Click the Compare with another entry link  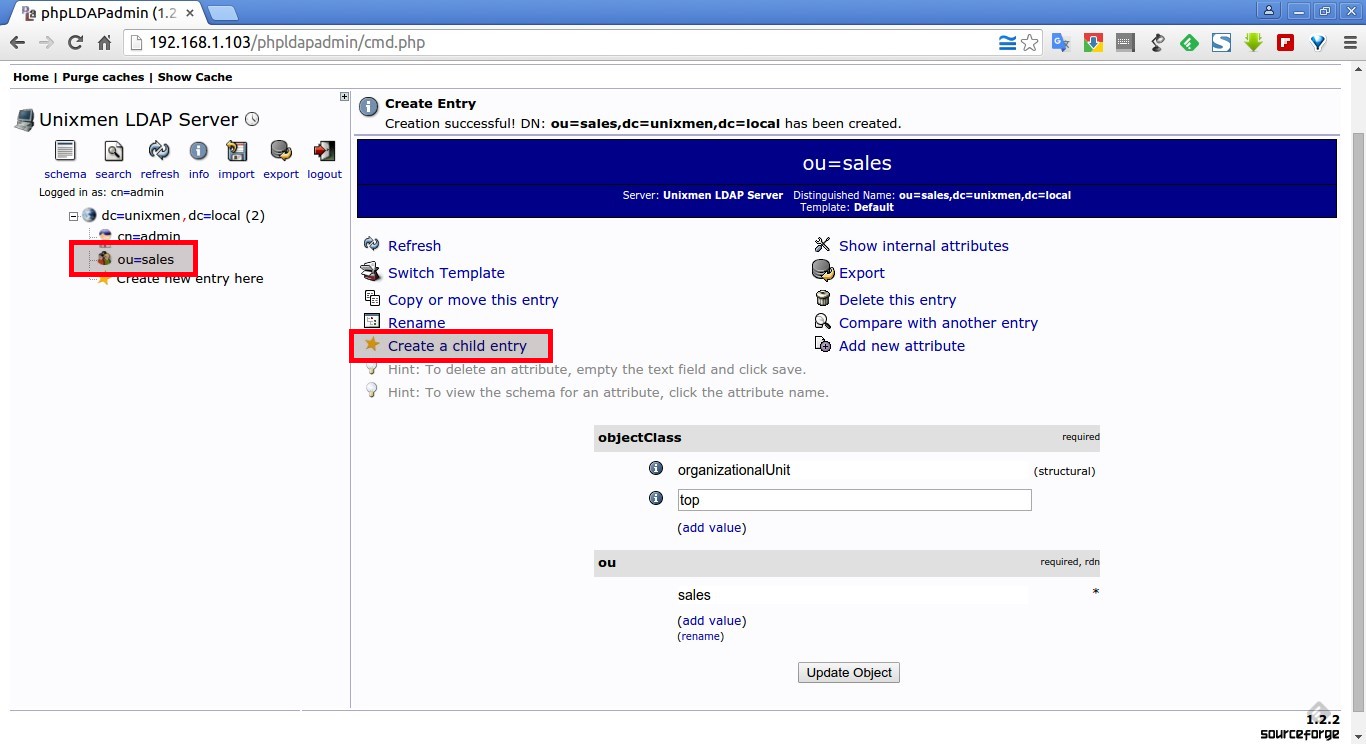point(938,323)
